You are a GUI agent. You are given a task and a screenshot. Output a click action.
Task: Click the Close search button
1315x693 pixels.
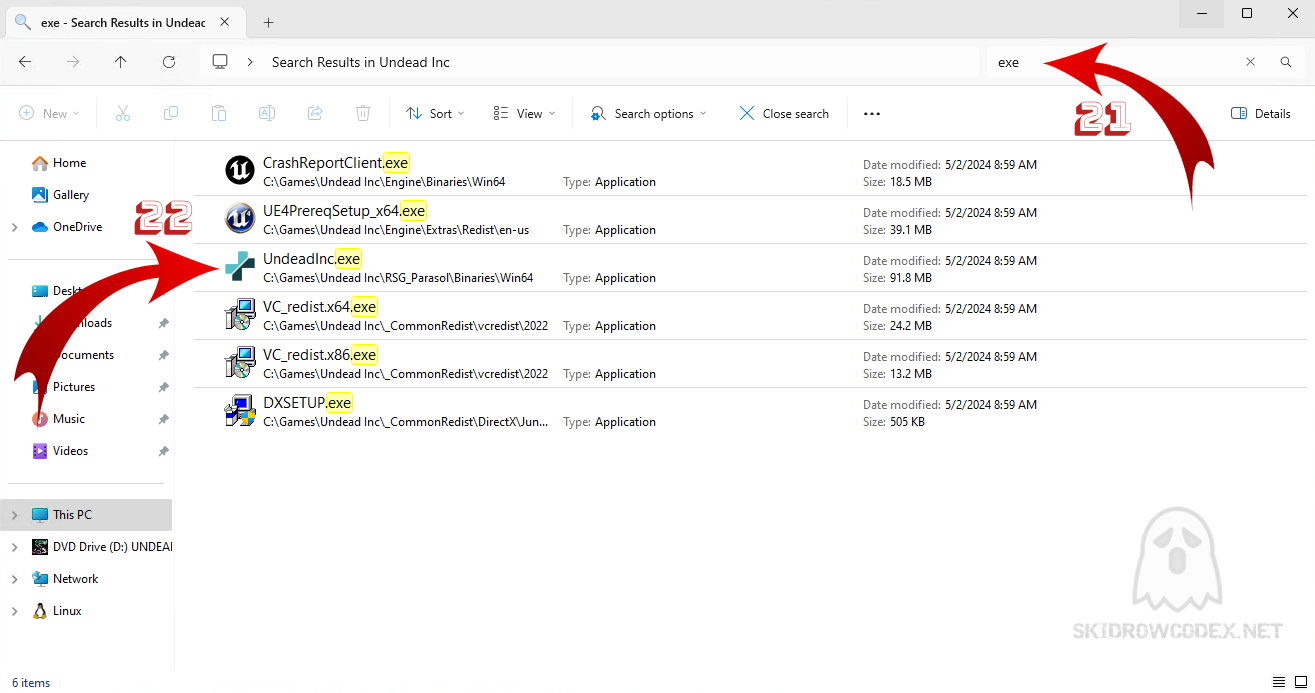click(x=784, y=114)
